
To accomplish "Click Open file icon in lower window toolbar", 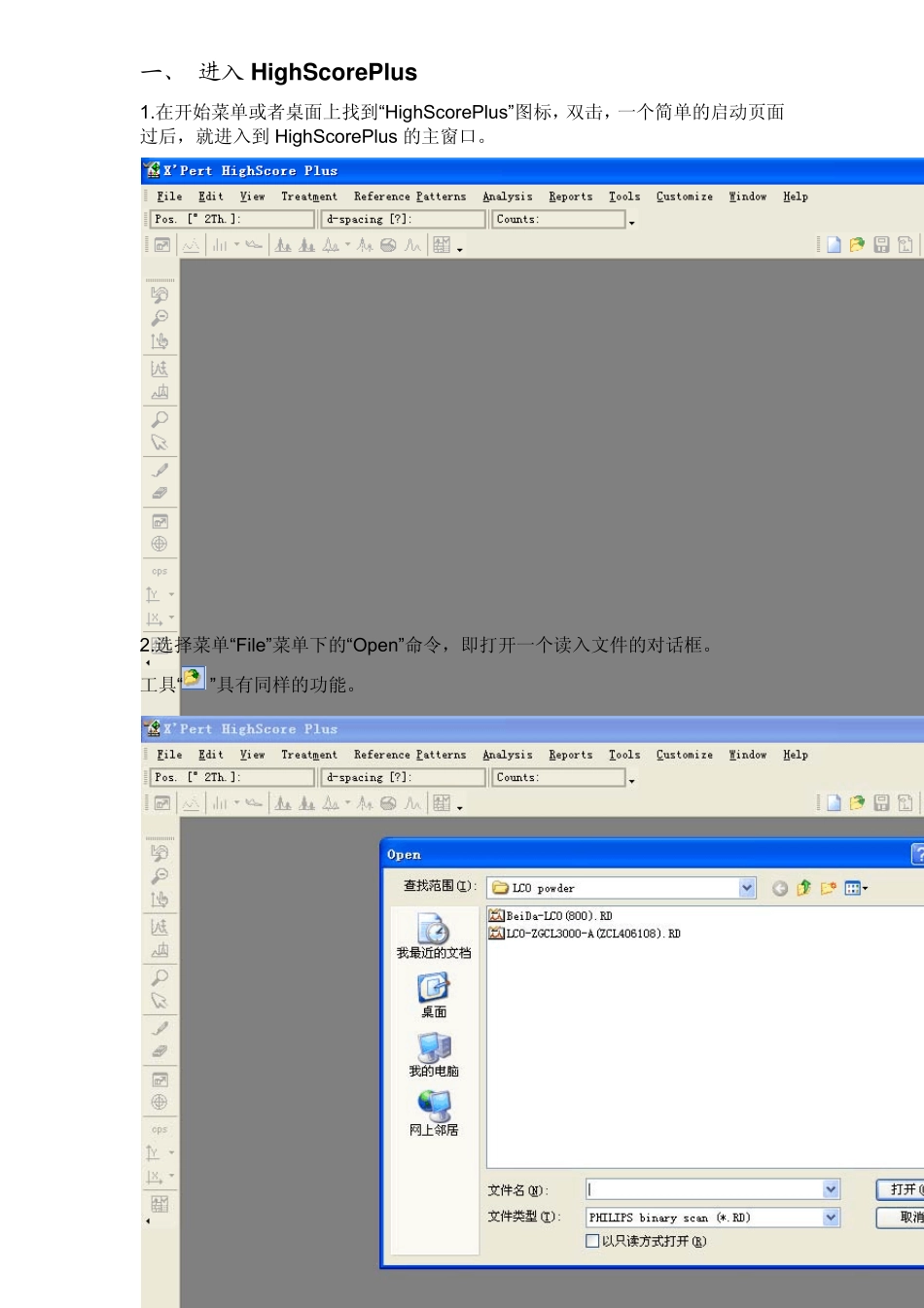I will click(857, 803).
